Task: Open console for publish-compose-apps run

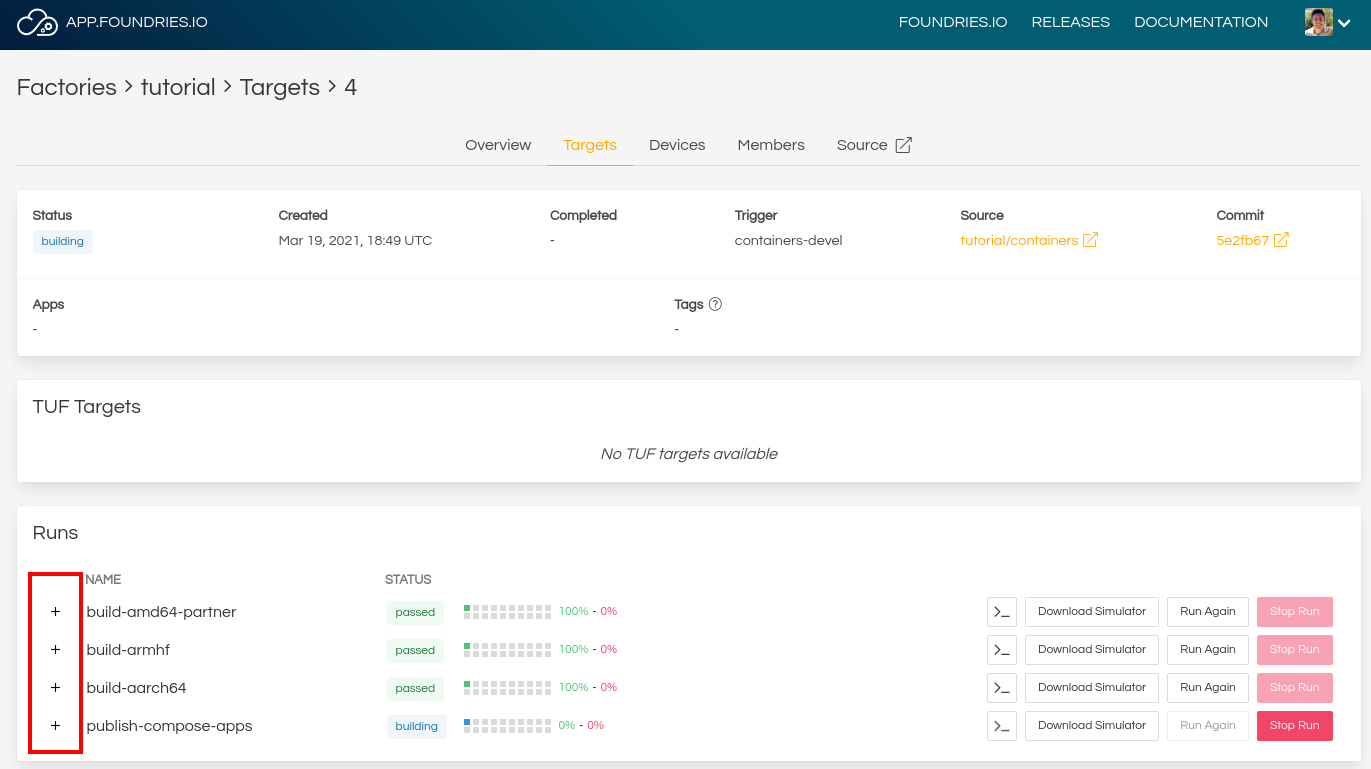Action: pyautogui.click(x=1002, y=726)
